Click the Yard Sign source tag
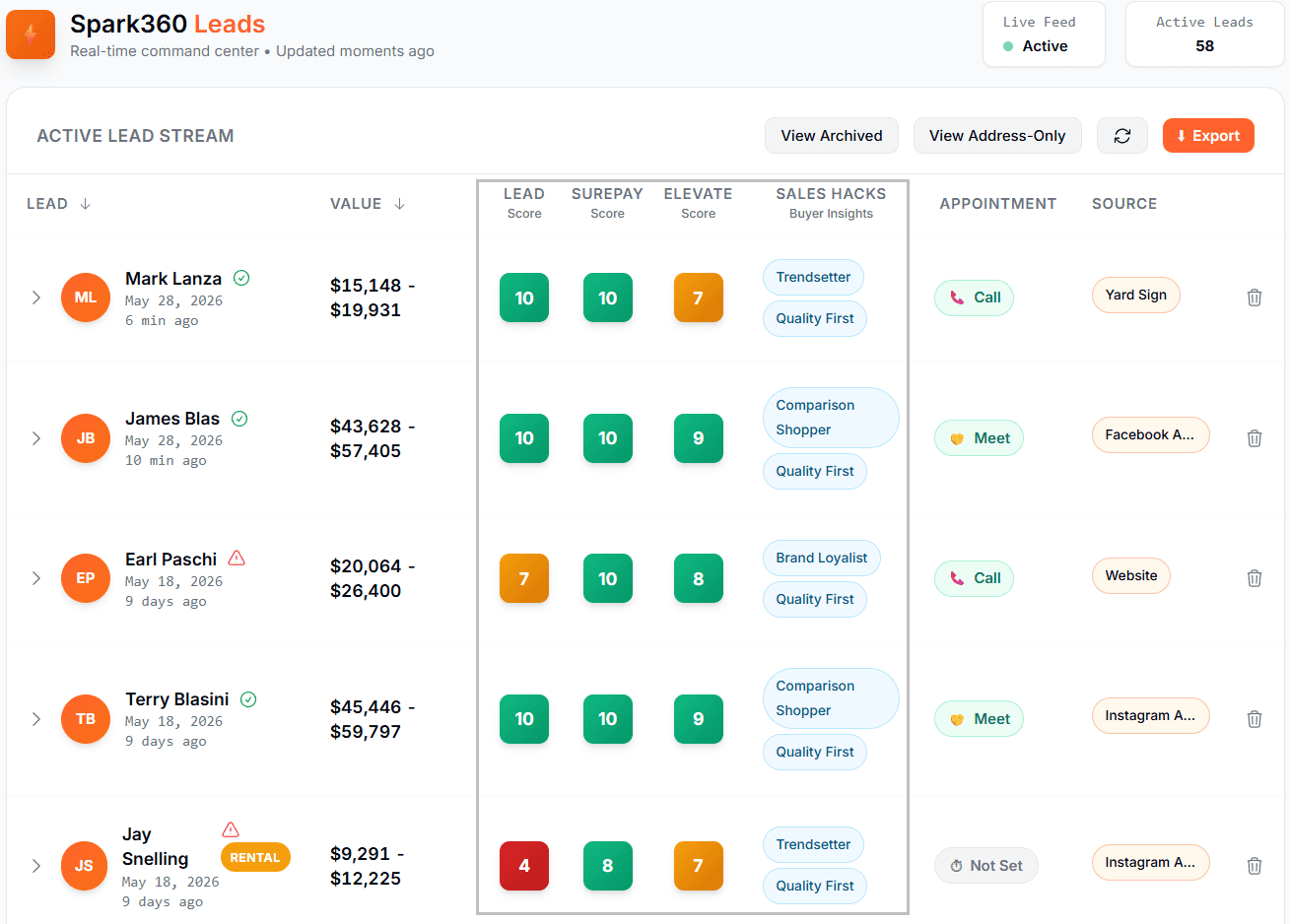Viewport: 1290px width, 924px height. point(1135,295)
